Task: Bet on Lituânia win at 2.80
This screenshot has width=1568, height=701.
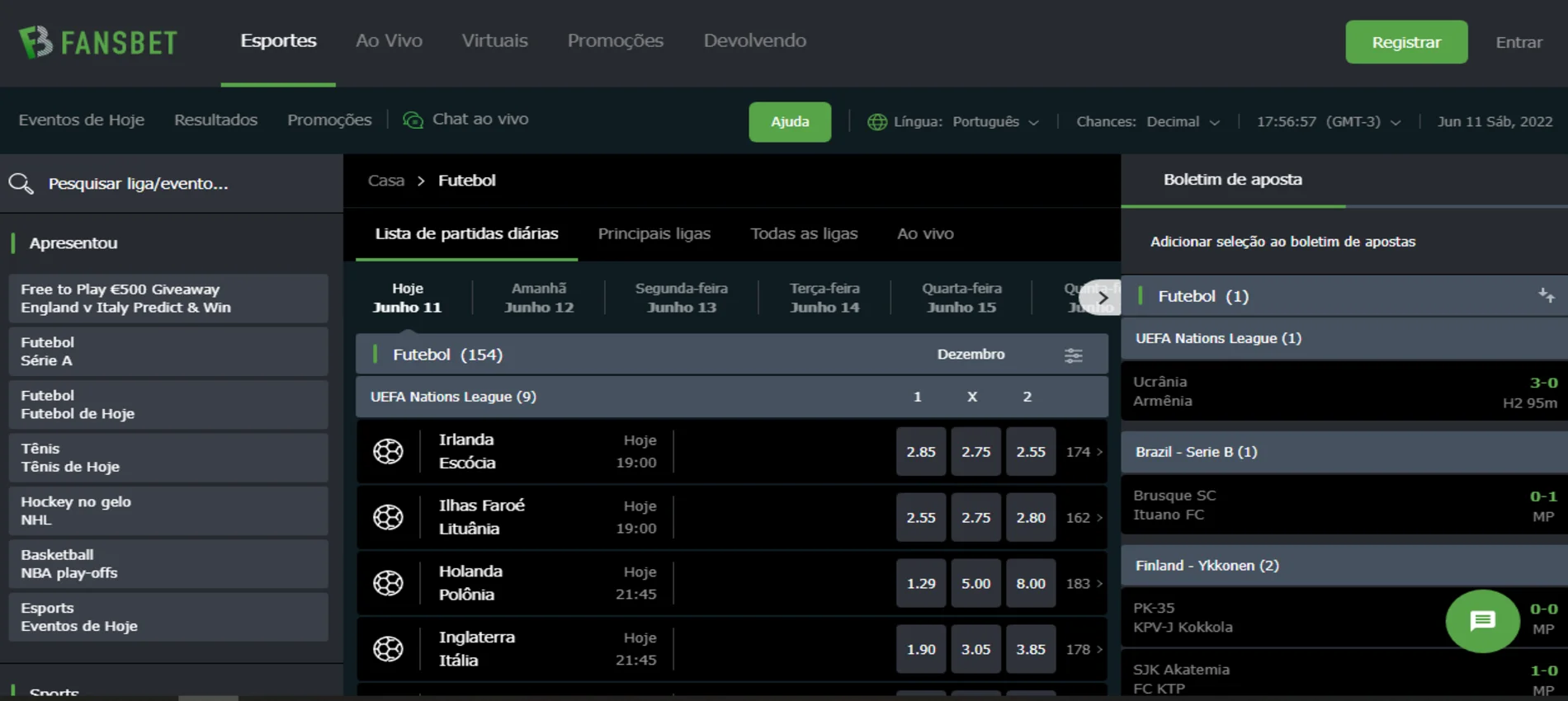Action: click(x=1031, y=518)
